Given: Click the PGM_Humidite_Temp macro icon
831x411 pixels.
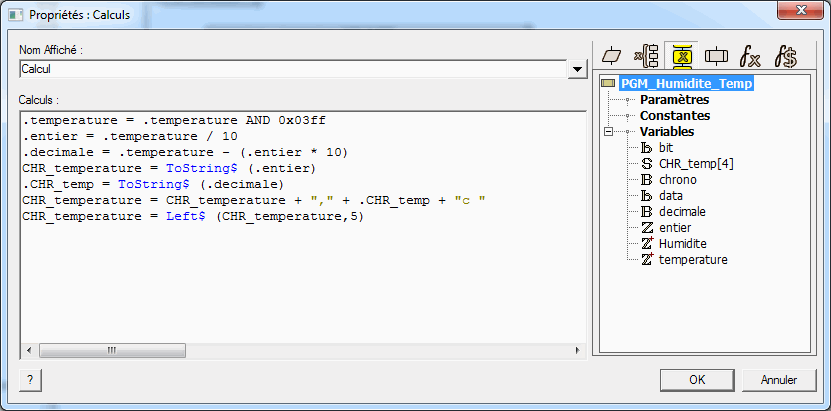Looking at the screenshot, I should click(x=608, y=84).
